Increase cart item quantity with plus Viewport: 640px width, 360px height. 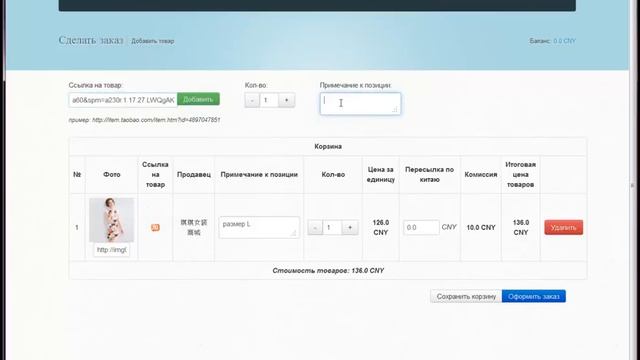point(350,227)
